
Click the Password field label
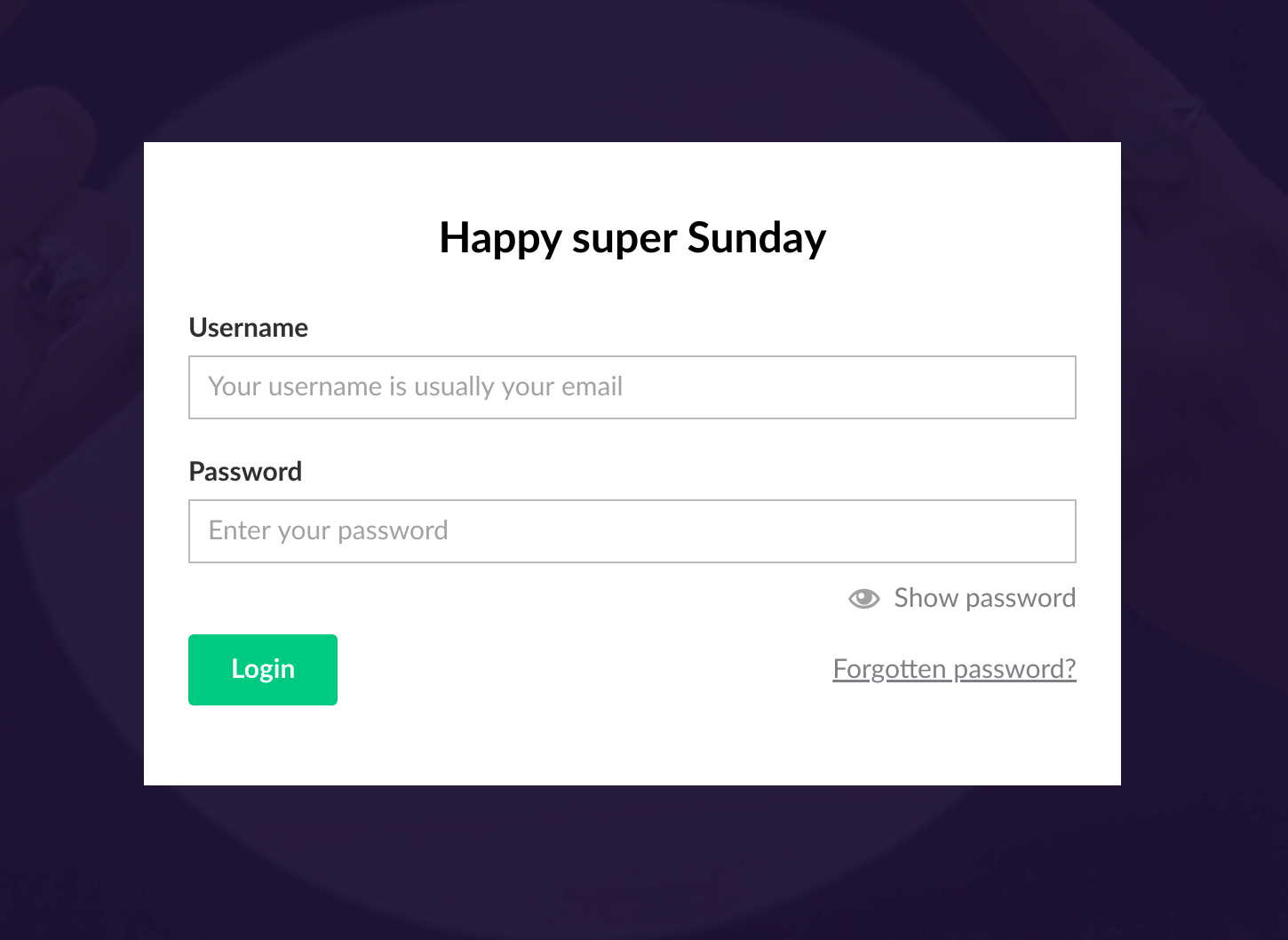pos(245,472)
